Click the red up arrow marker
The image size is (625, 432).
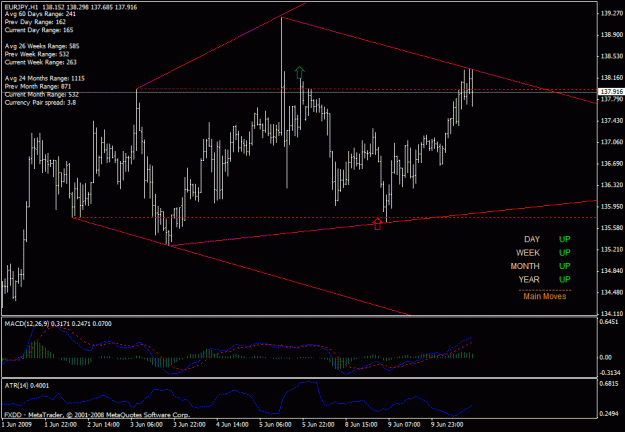pyautogui.click(x=377, y=224)
